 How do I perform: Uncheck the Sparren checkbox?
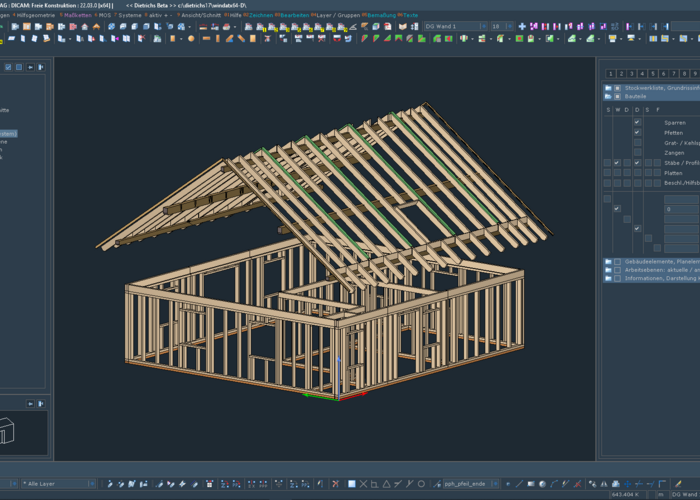pyautogui.click(x=637, y=122)
